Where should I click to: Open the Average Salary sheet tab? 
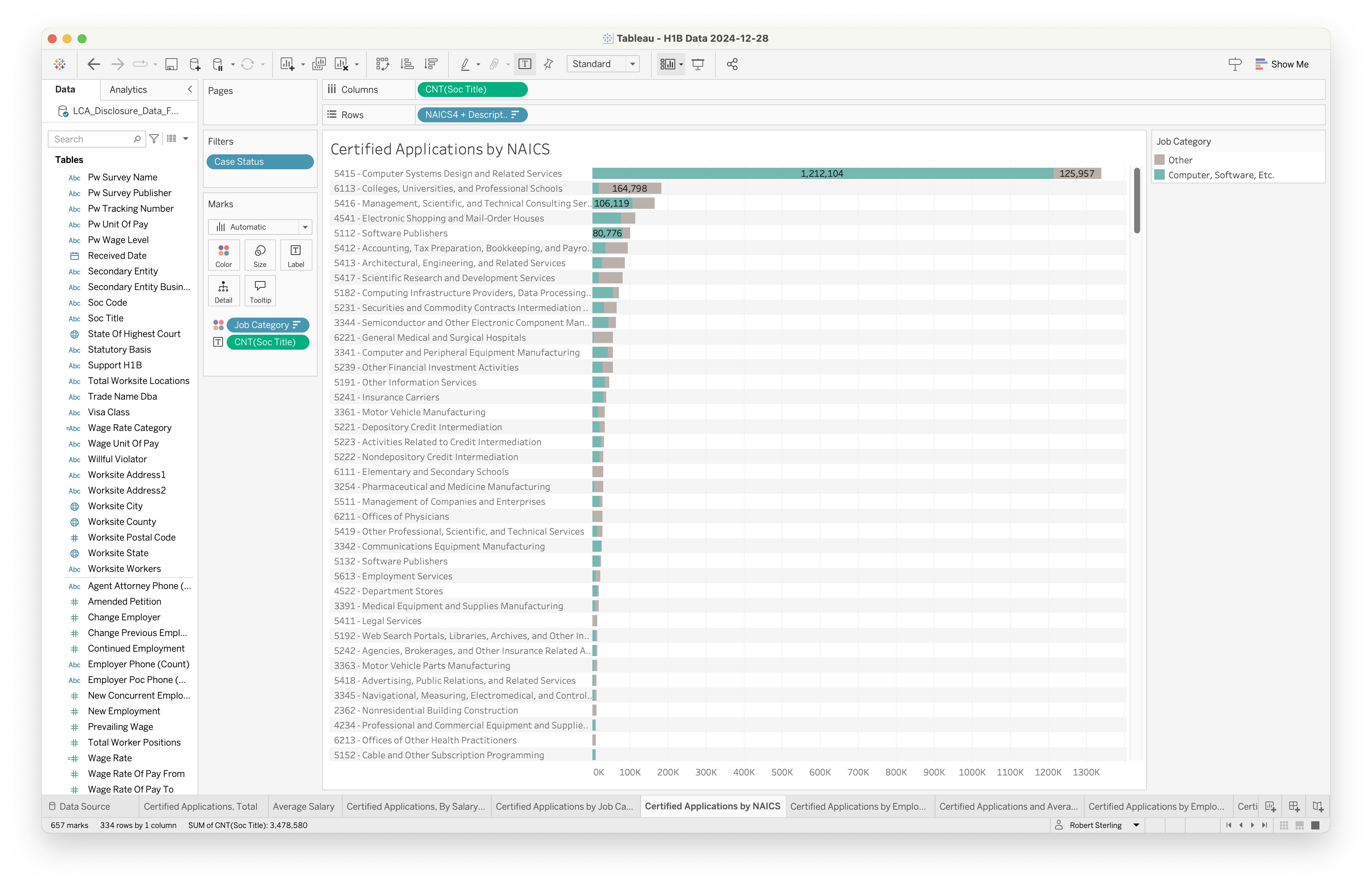[303, 806]
